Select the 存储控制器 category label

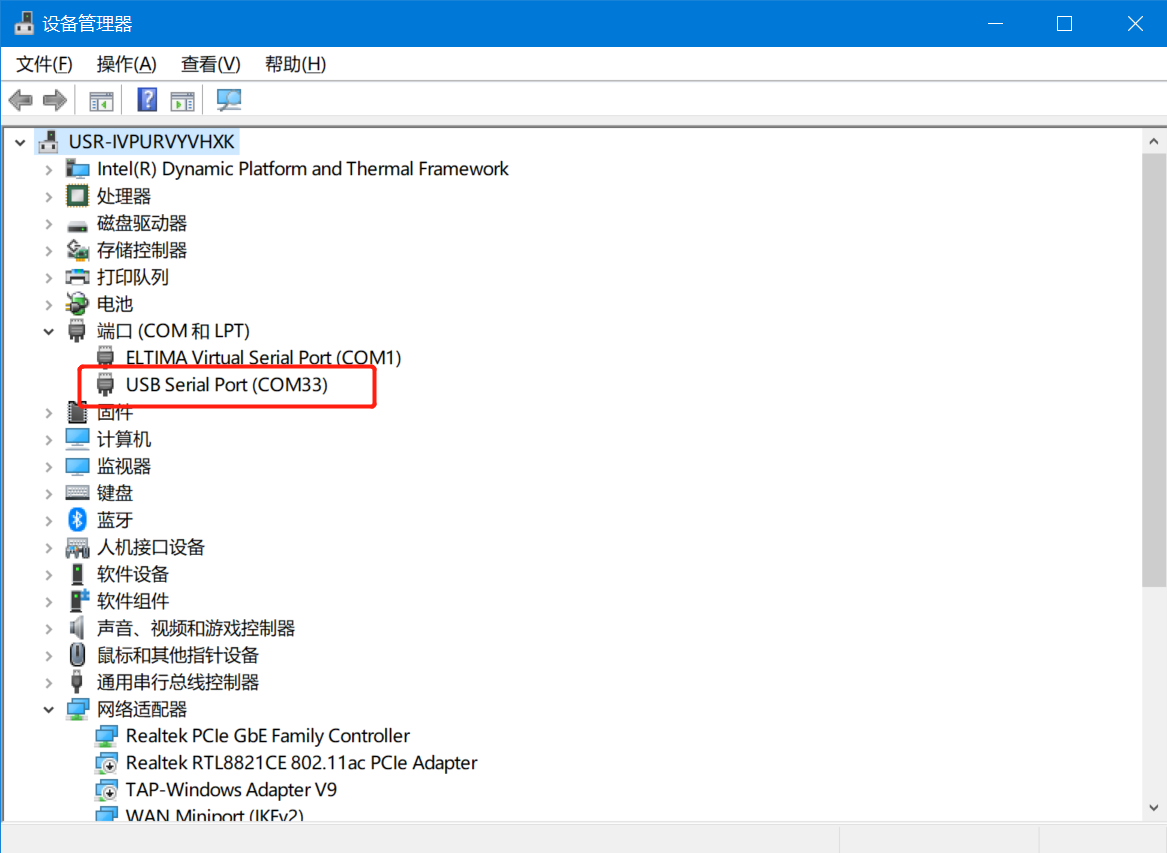pos(141,250)
